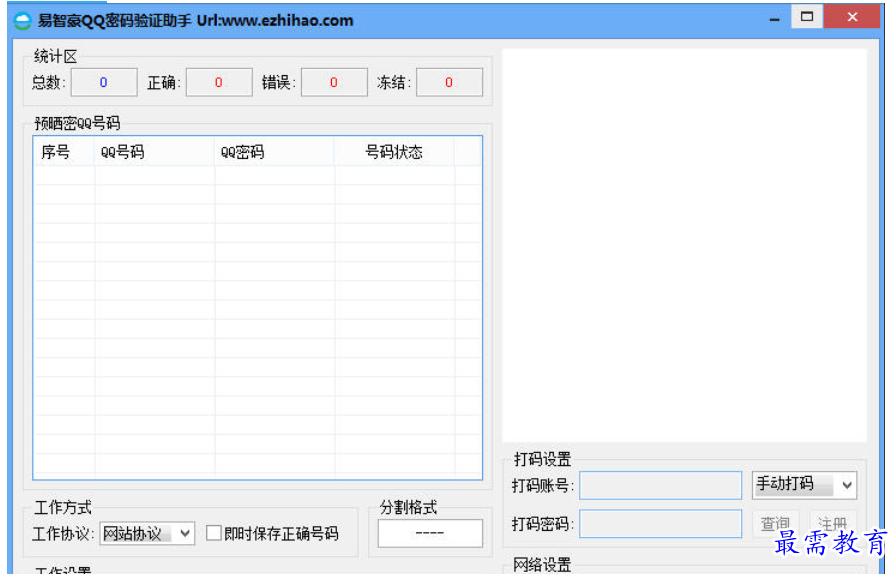Click the blank log panel on right

point(684,245)
